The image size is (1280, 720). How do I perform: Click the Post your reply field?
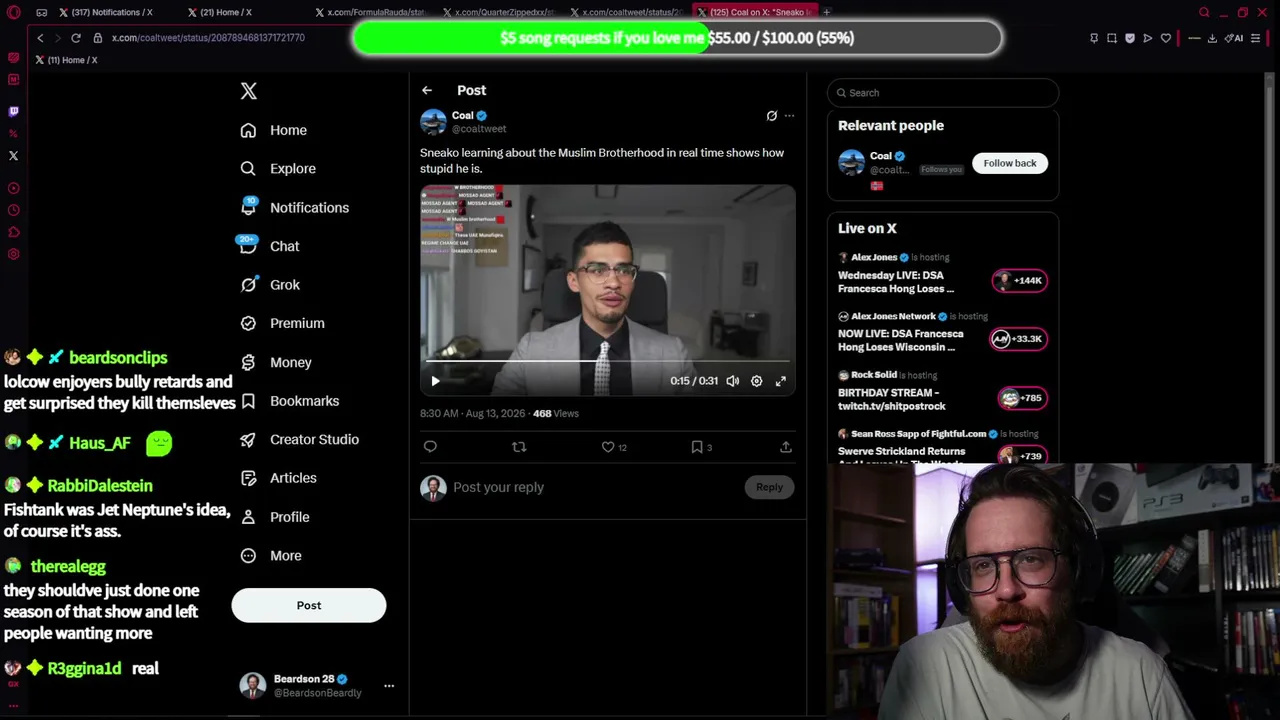[x=595, y=487]
